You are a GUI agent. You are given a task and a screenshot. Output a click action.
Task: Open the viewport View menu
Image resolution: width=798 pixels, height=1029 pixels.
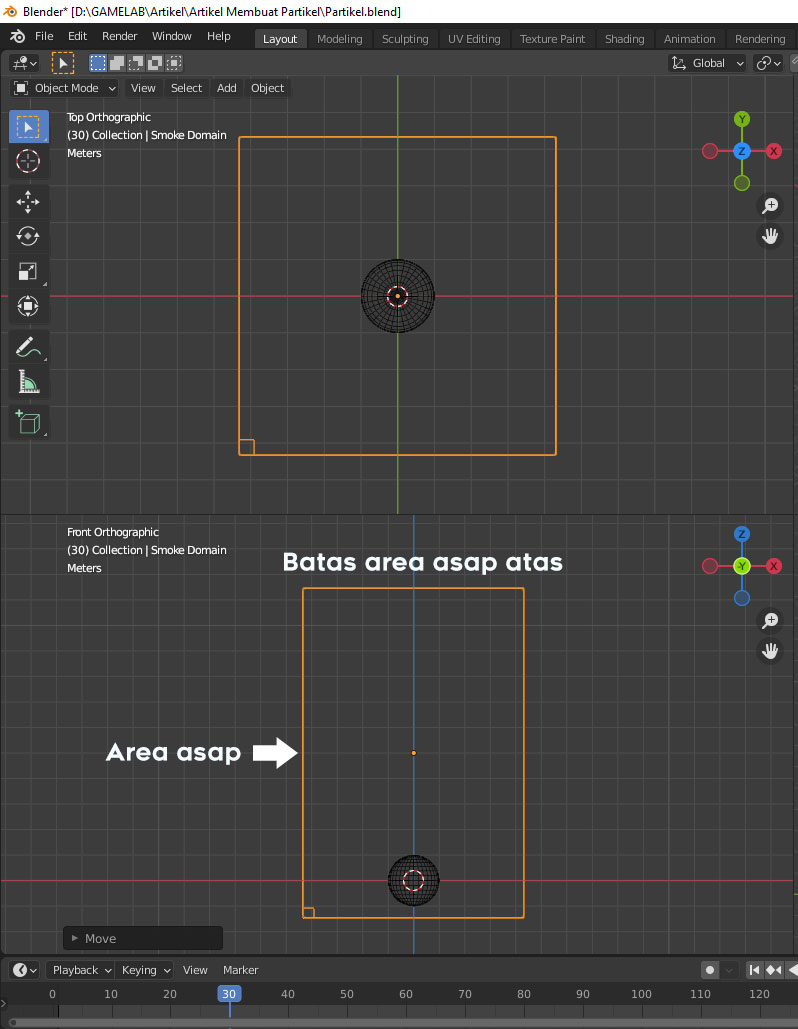pyautogui.click(x=143, y=88)
